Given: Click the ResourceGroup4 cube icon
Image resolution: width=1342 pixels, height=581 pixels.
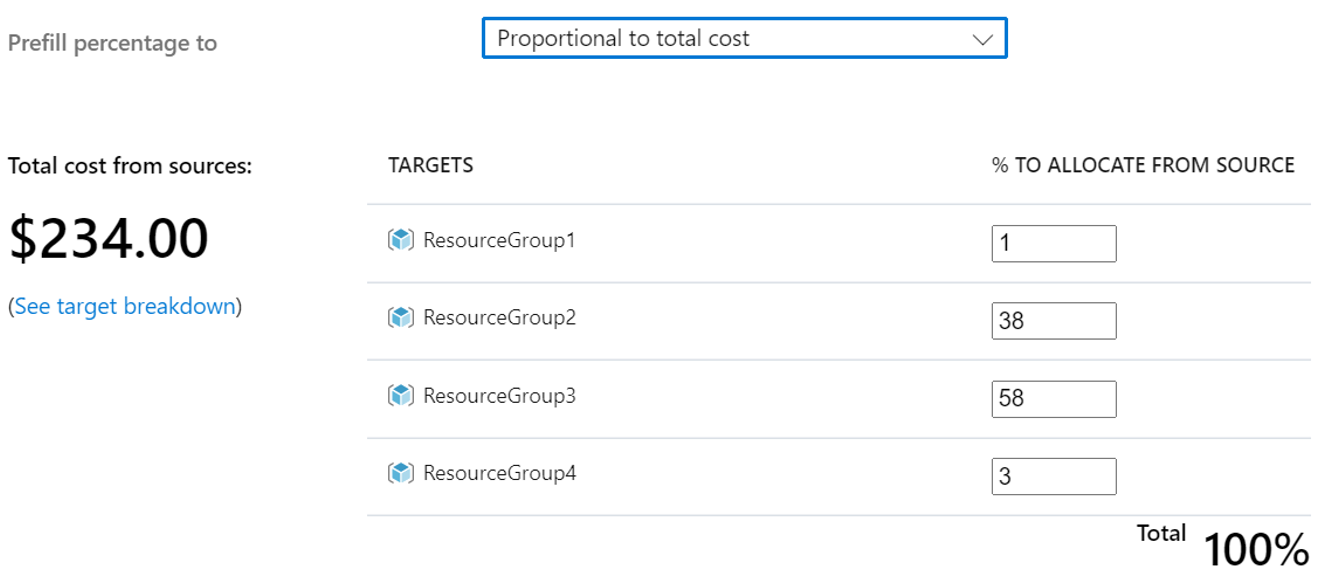Looking at the screenshot, I should click(400, 473).
